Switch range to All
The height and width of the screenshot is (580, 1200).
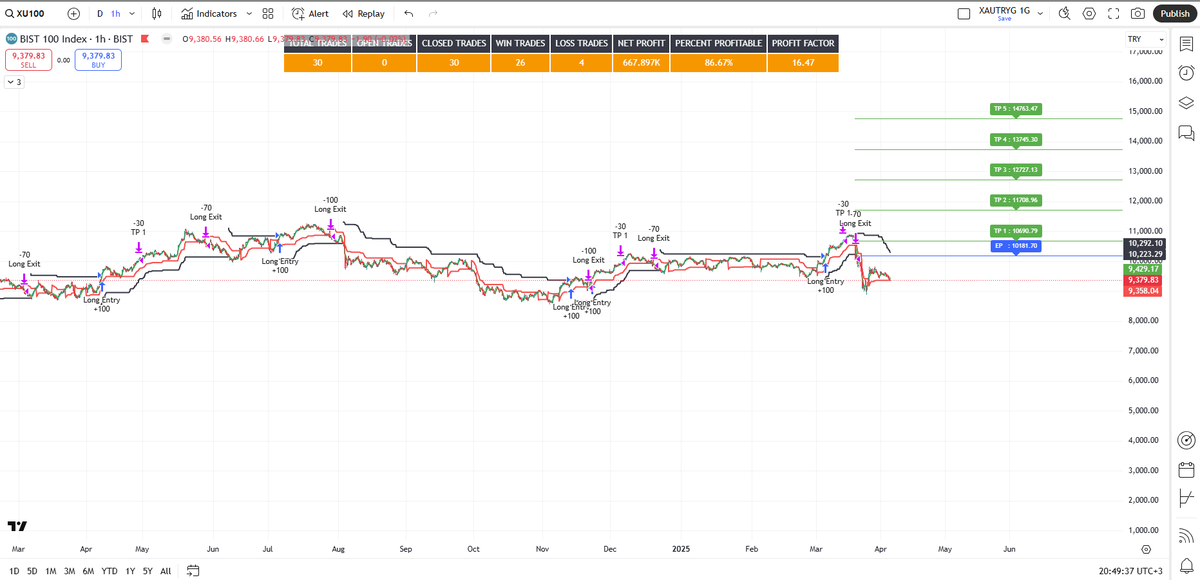pos(165,571)
